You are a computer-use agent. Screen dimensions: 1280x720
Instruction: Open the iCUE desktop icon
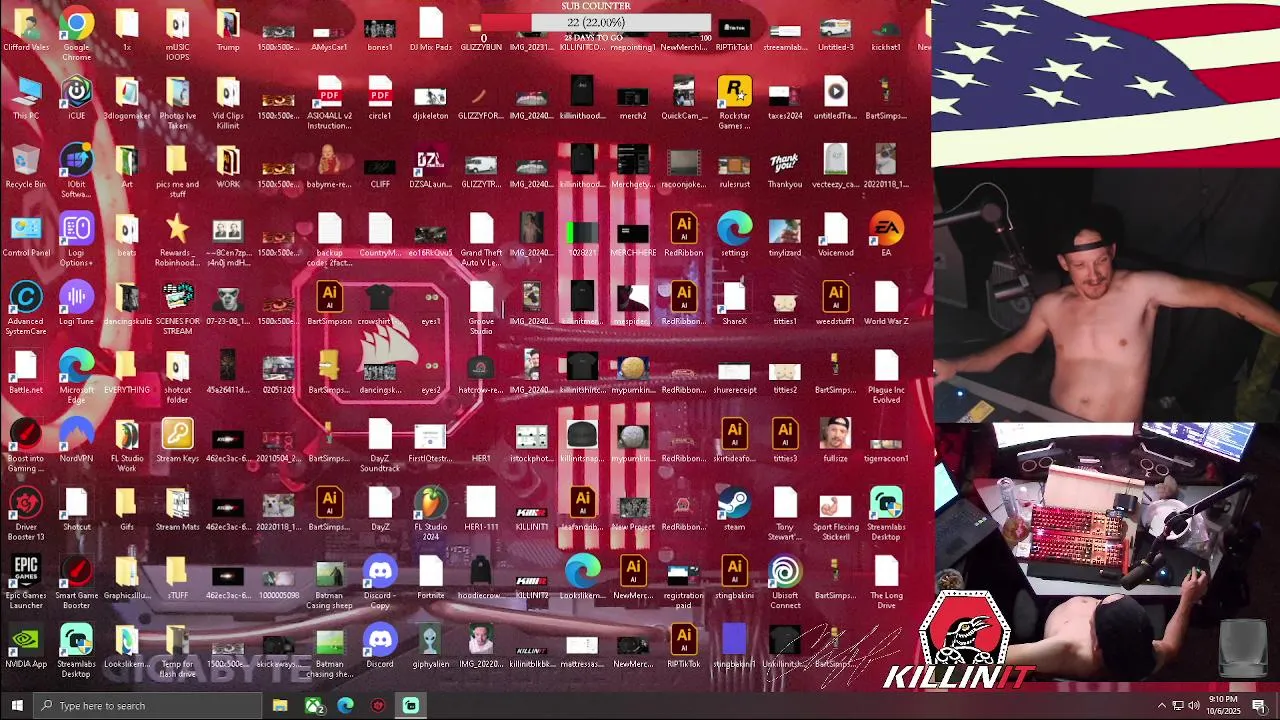coord(76,92)
